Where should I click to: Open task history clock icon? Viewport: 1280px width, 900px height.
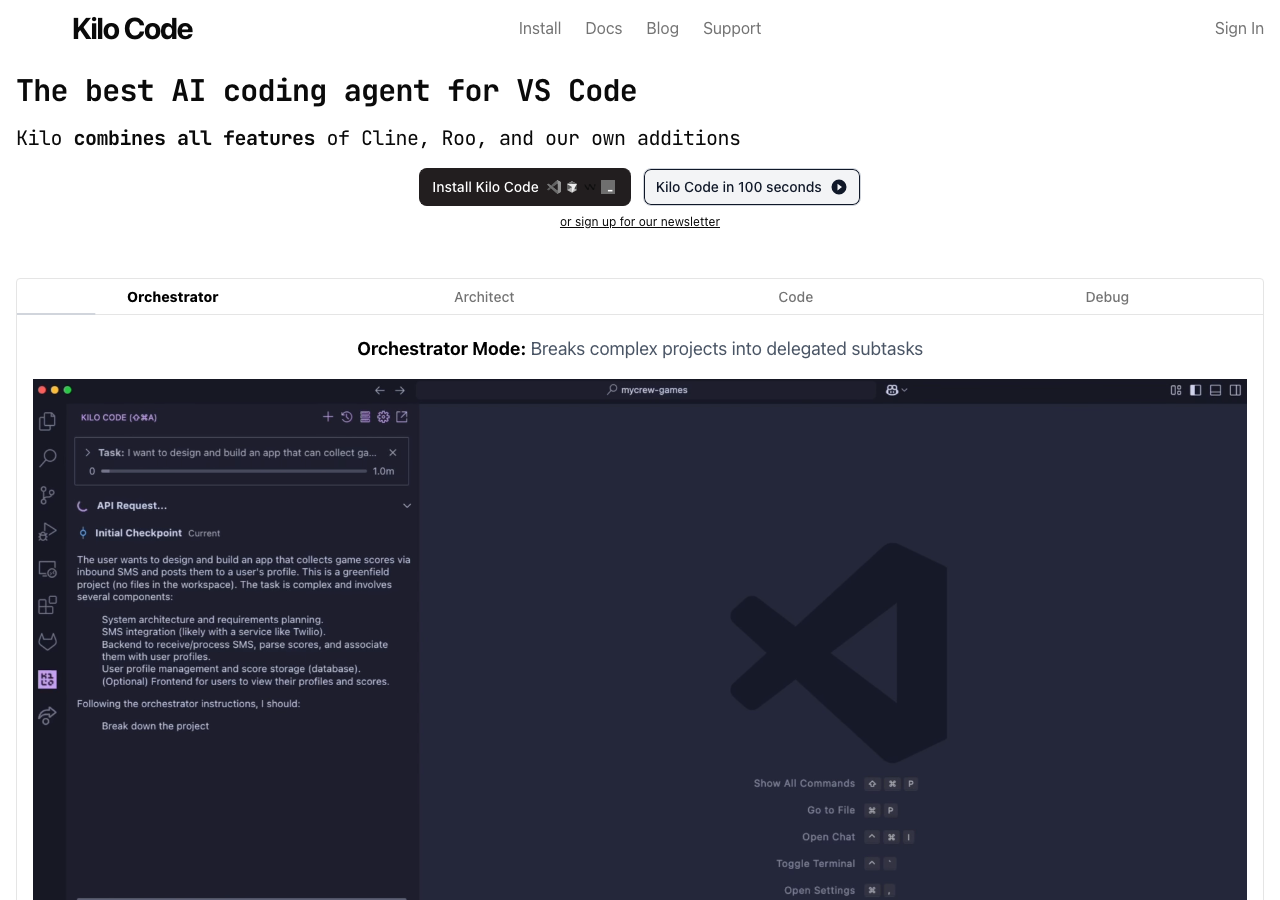tap(346, 417)
